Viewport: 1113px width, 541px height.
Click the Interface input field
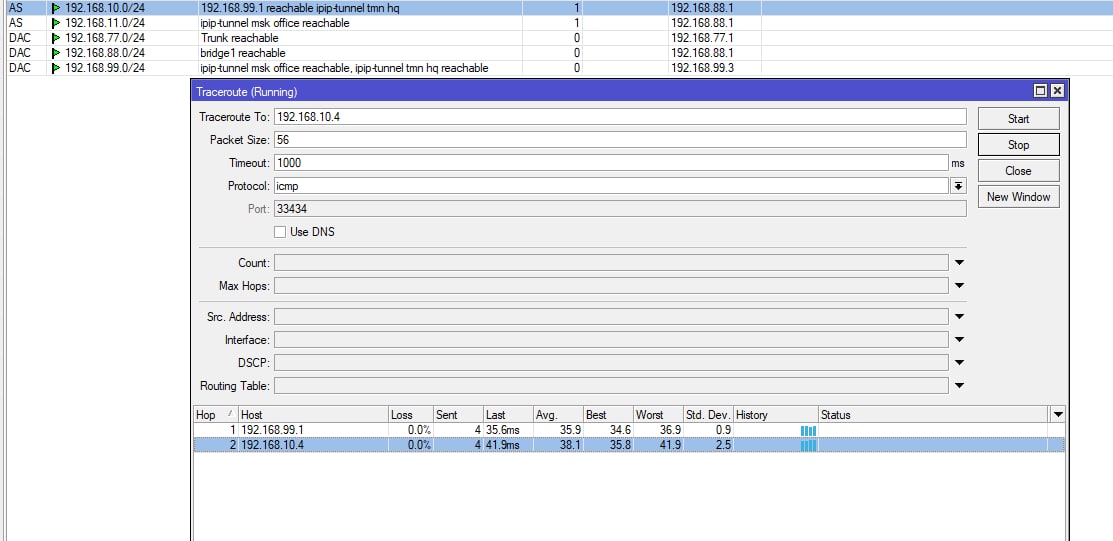pyautogui.click(x=610, y=340)
